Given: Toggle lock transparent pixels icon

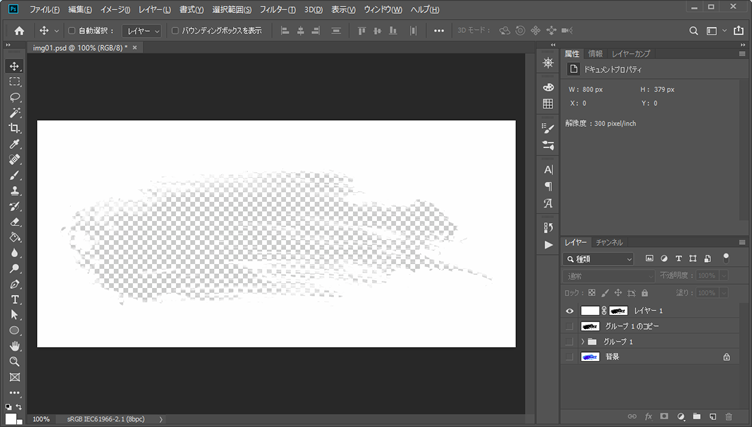Looking at the screenshot, I should (592, 293).
